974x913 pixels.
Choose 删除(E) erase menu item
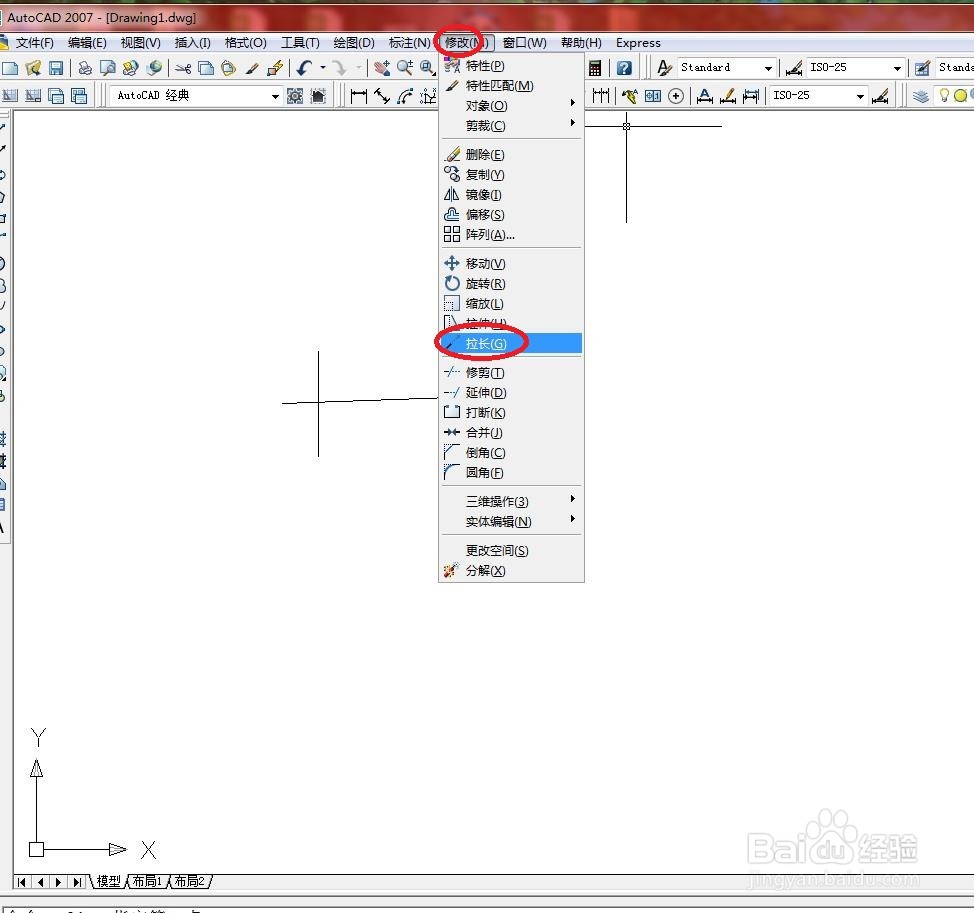511,155
